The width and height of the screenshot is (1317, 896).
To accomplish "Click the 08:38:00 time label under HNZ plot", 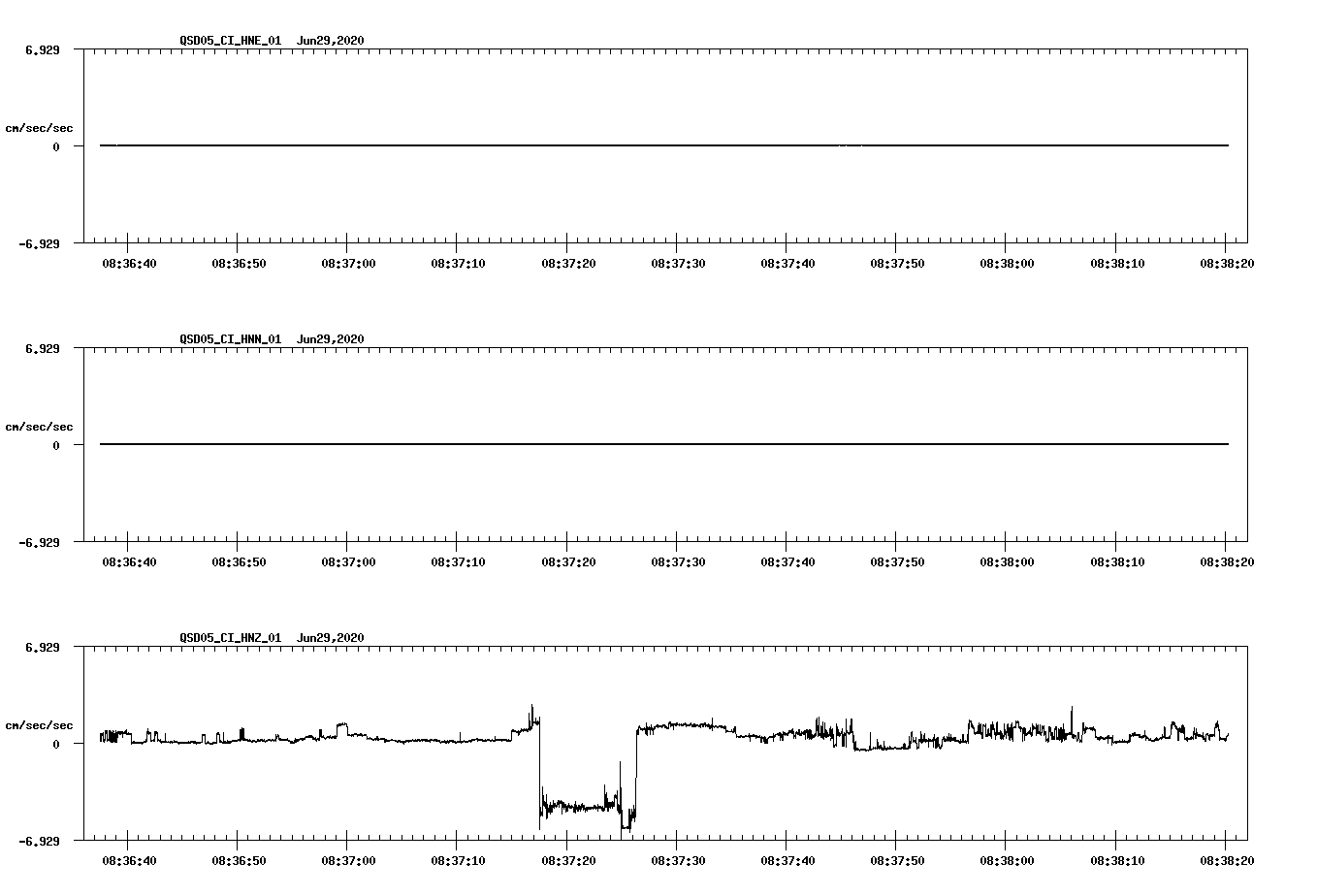I will [1007, 861].
